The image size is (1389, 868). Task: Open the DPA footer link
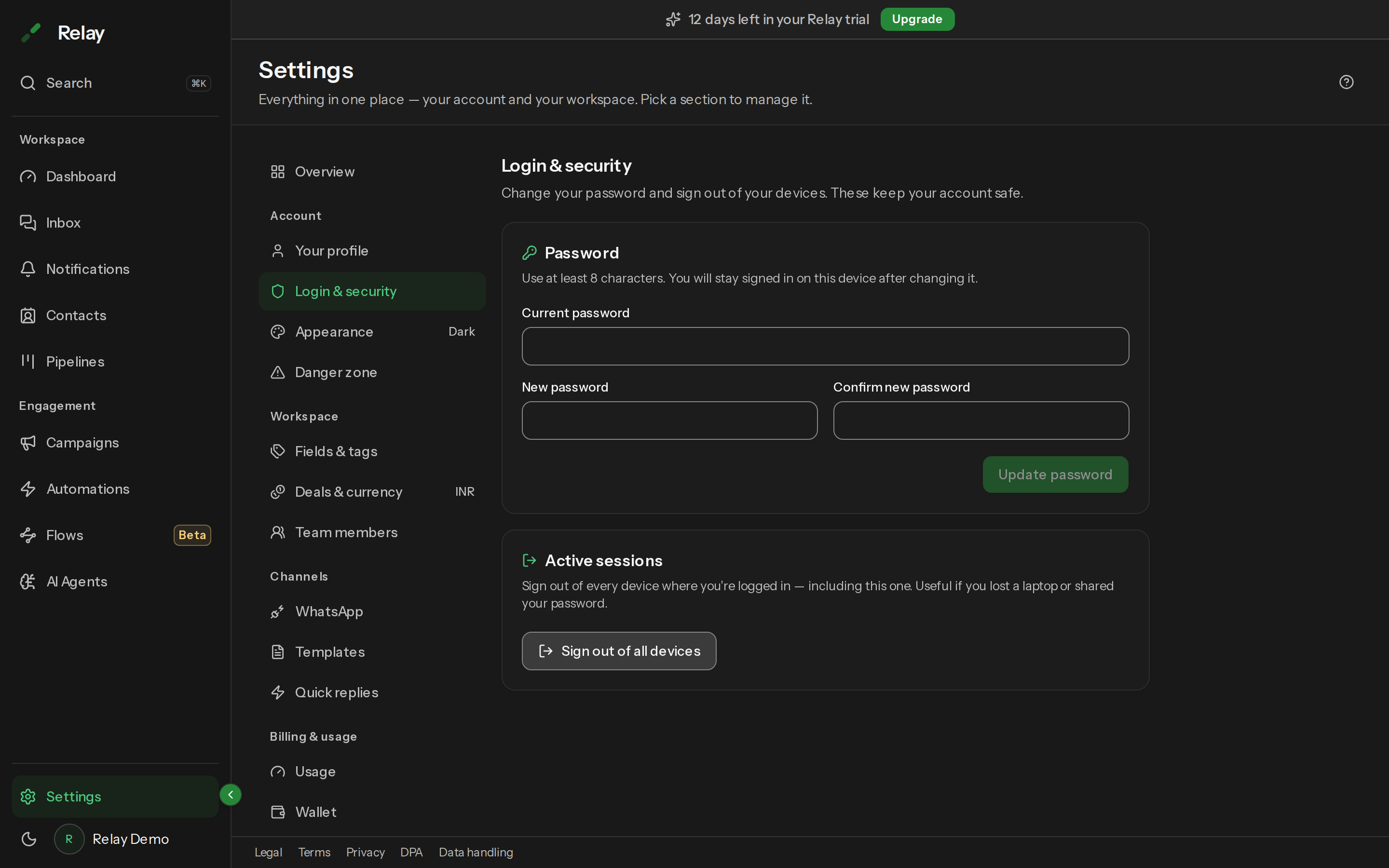point(411,852)
